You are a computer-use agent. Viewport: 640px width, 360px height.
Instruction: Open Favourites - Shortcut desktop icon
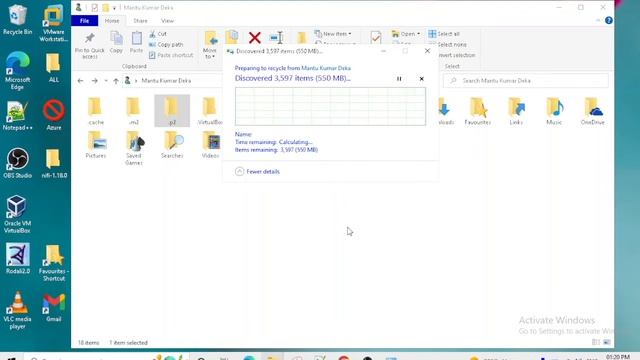[x=53, y=262]
